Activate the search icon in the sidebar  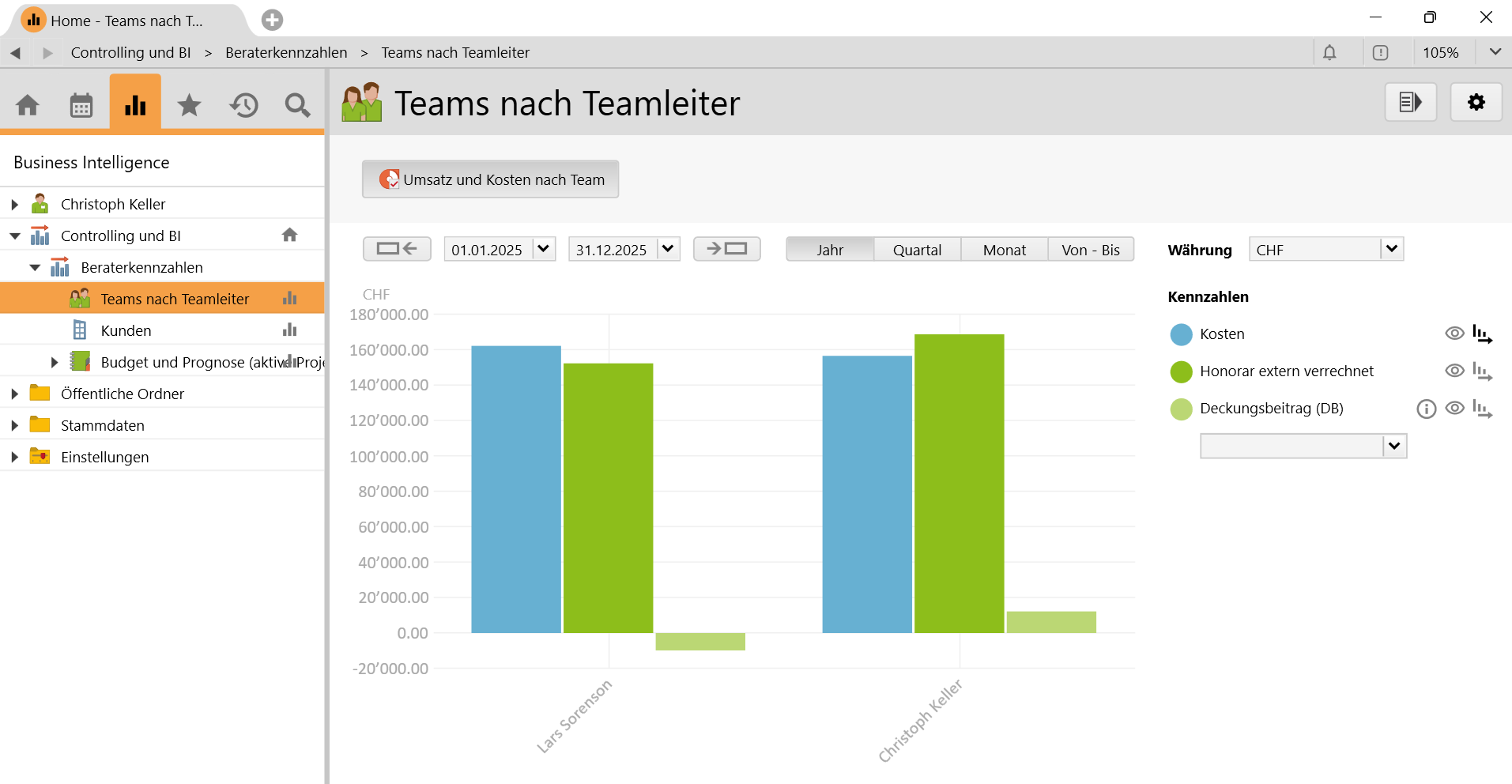tap(297, 104)
